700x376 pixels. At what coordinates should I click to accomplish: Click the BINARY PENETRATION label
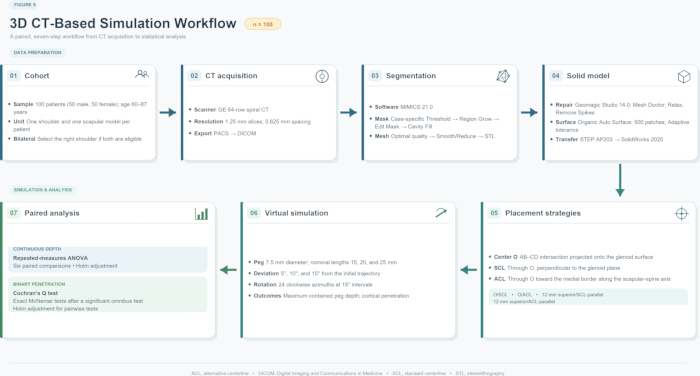pos(39,284)
